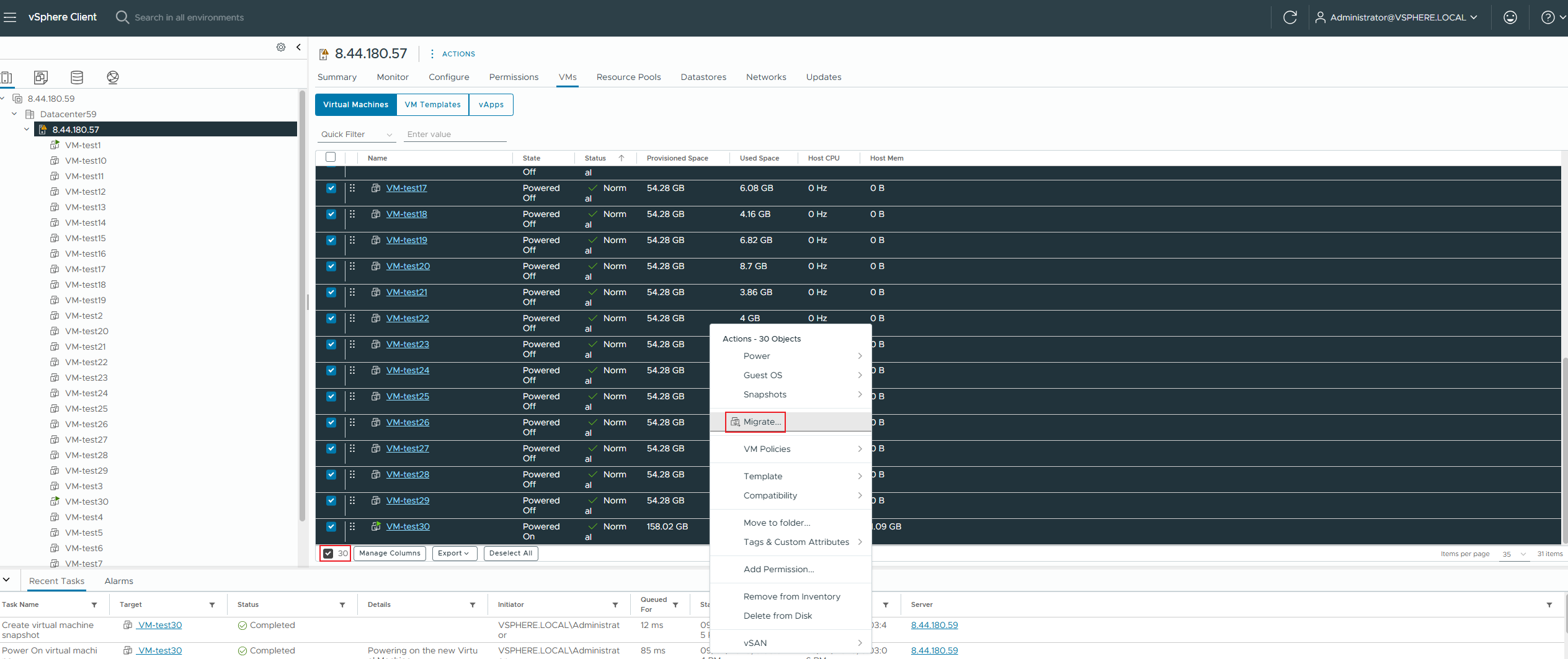
Task: Filter the Status column in Recent Tasks
Action: pyautogui.click(x=342, y=605)
